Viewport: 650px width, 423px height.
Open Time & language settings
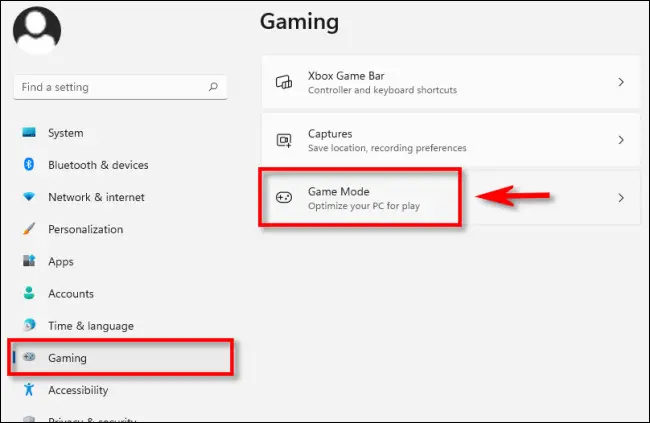coord(90,326)
